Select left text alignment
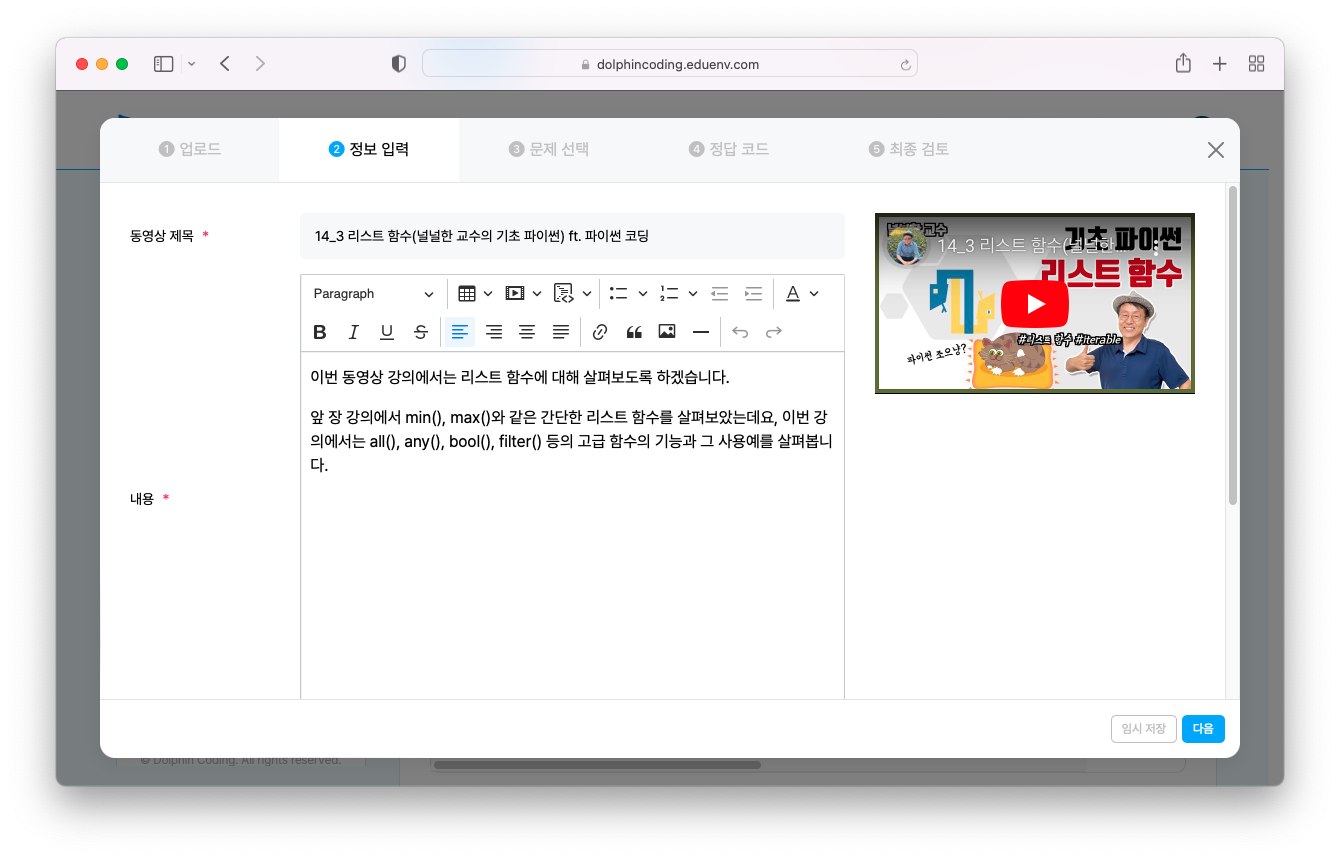Viewport: 1340px width, 860px height. pos(460,332)
